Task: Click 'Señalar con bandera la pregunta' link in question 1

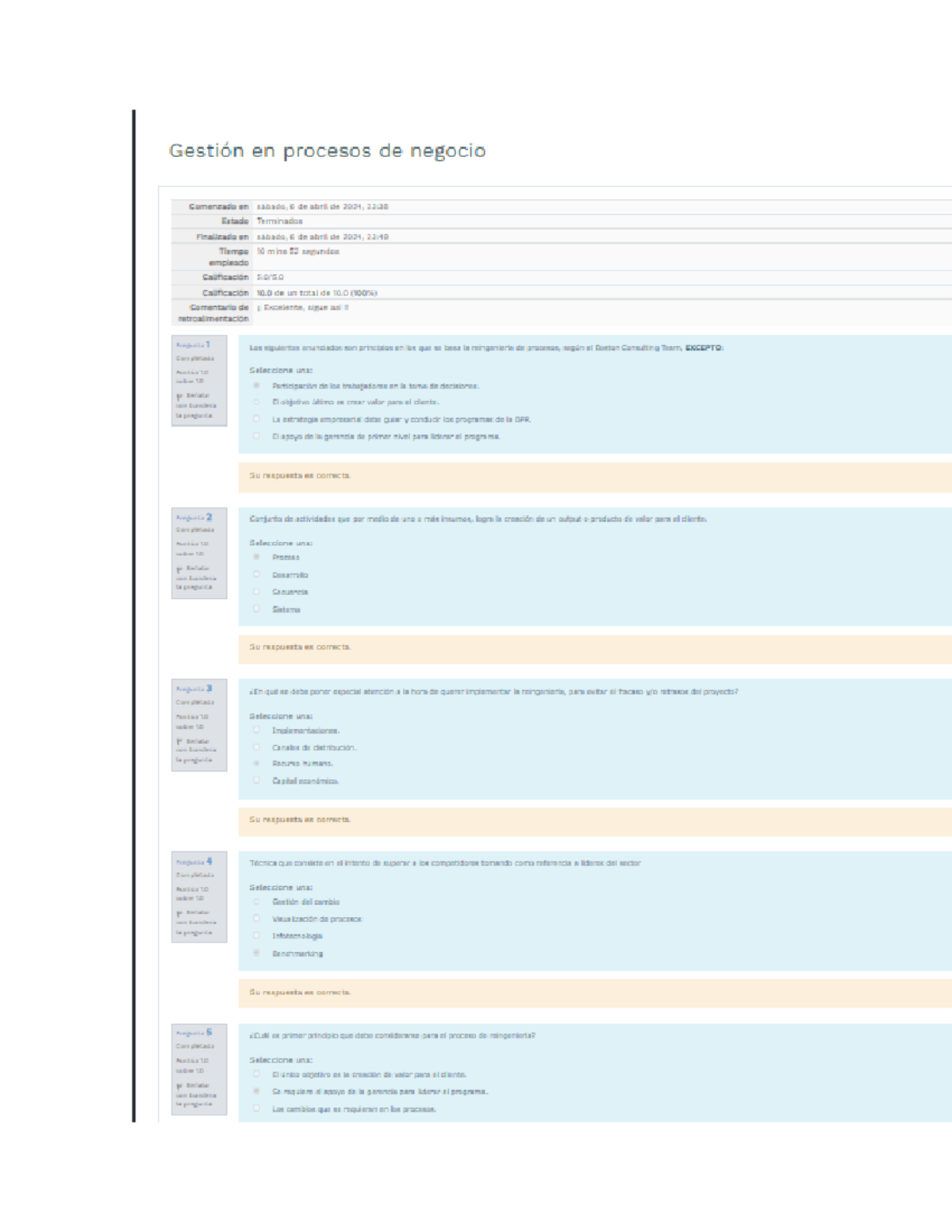Action: click(x=195, y=405)
